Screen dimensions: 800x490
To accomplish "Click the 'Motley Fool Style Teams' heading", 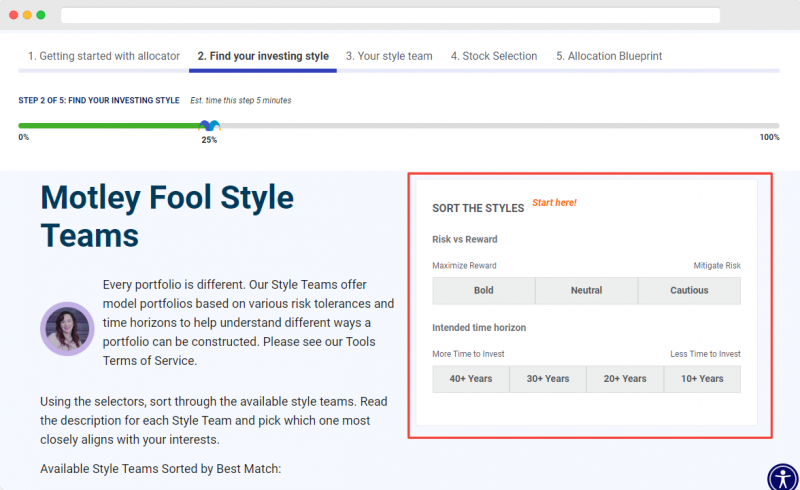I will pos(167,216).
